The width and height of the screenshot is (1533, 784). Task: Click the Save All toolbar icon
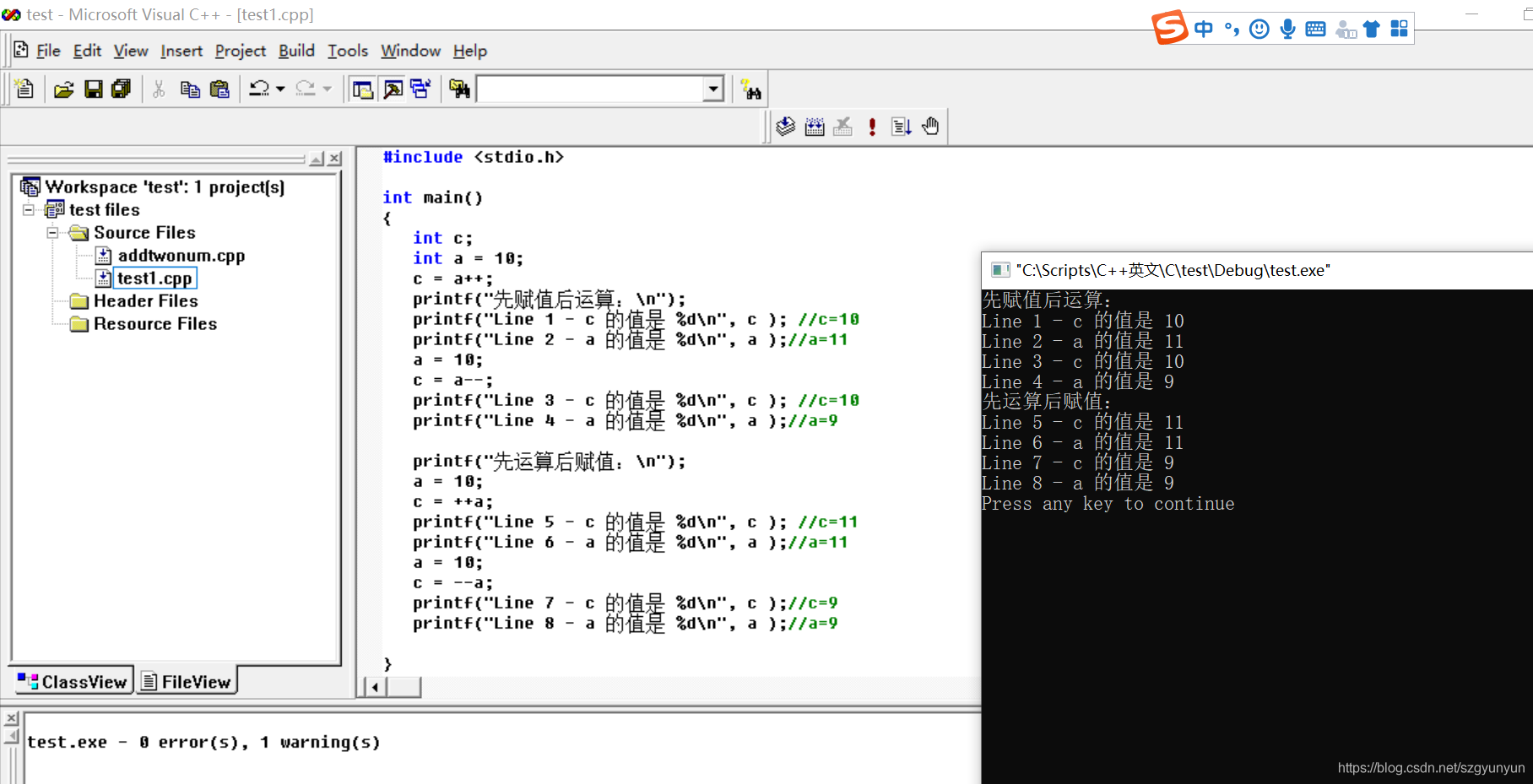click(x=121, y=89)
